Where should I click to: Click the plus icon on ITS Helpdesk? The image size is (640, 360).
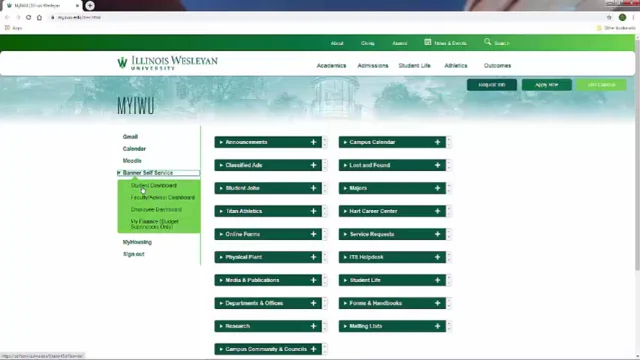click(438, 257)
